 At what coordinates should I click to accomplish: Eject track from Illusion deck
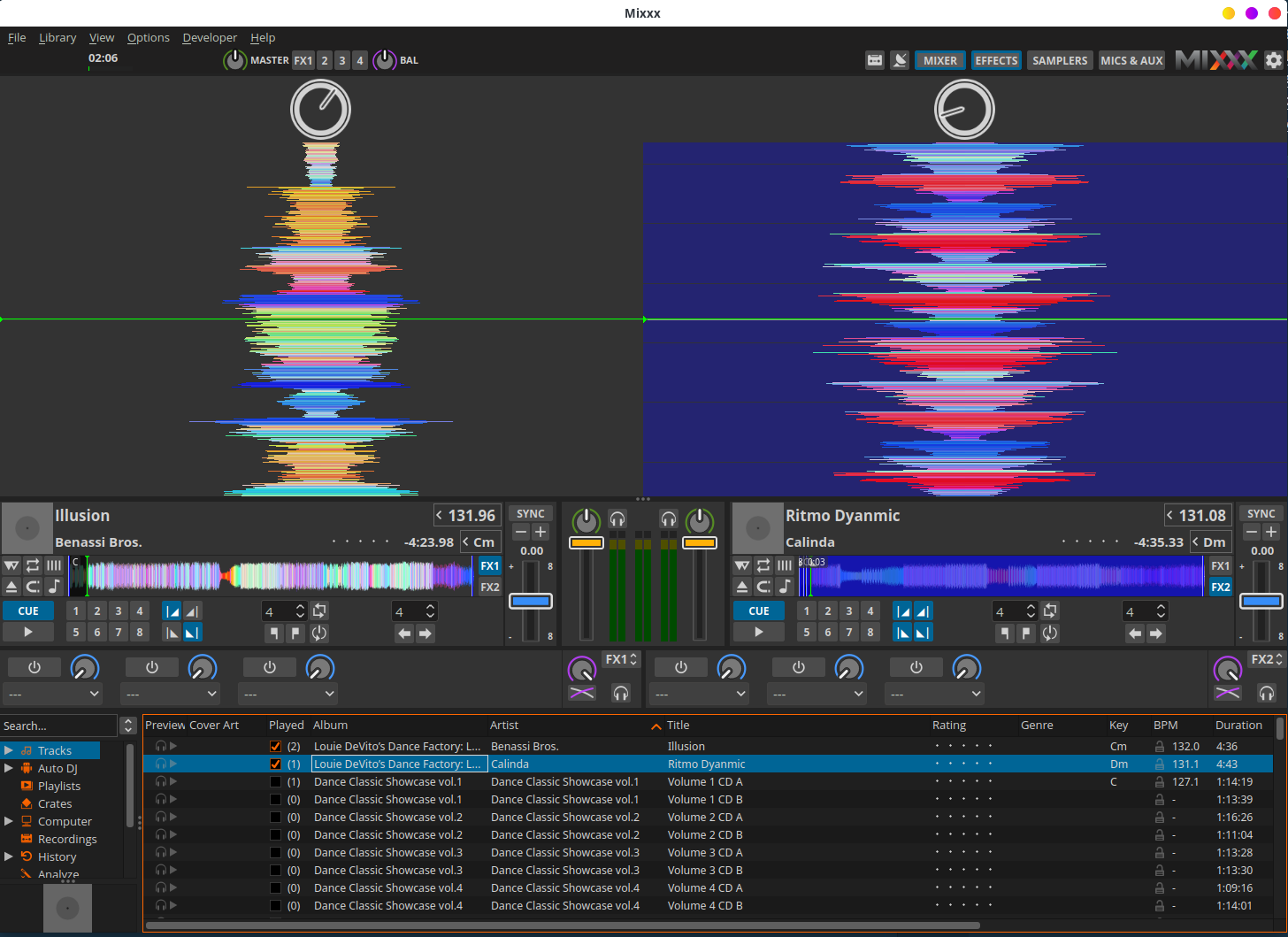11,586
